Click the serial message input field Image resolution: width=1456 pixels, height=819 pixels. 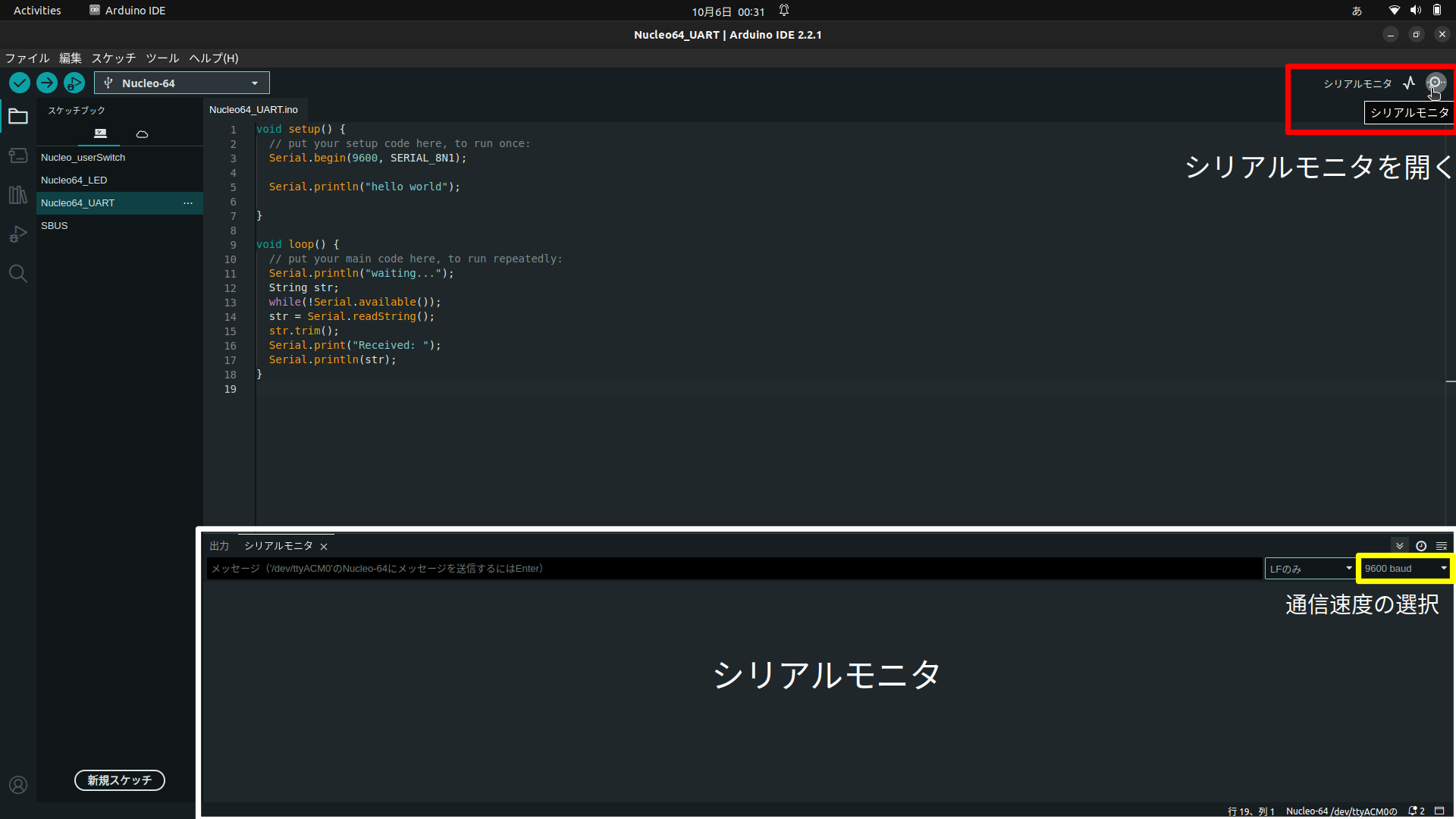coord(734,569)
